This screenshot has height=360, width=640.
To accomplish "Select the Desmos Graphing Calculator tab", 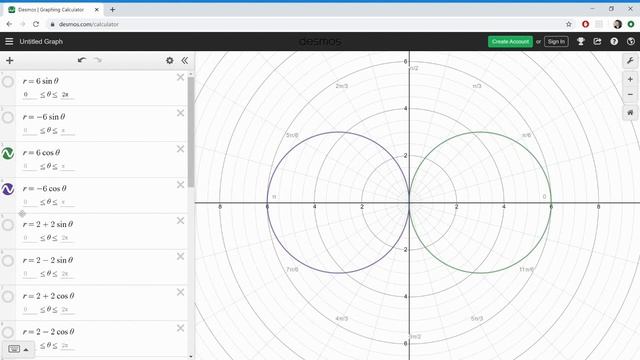I will 51,9.
